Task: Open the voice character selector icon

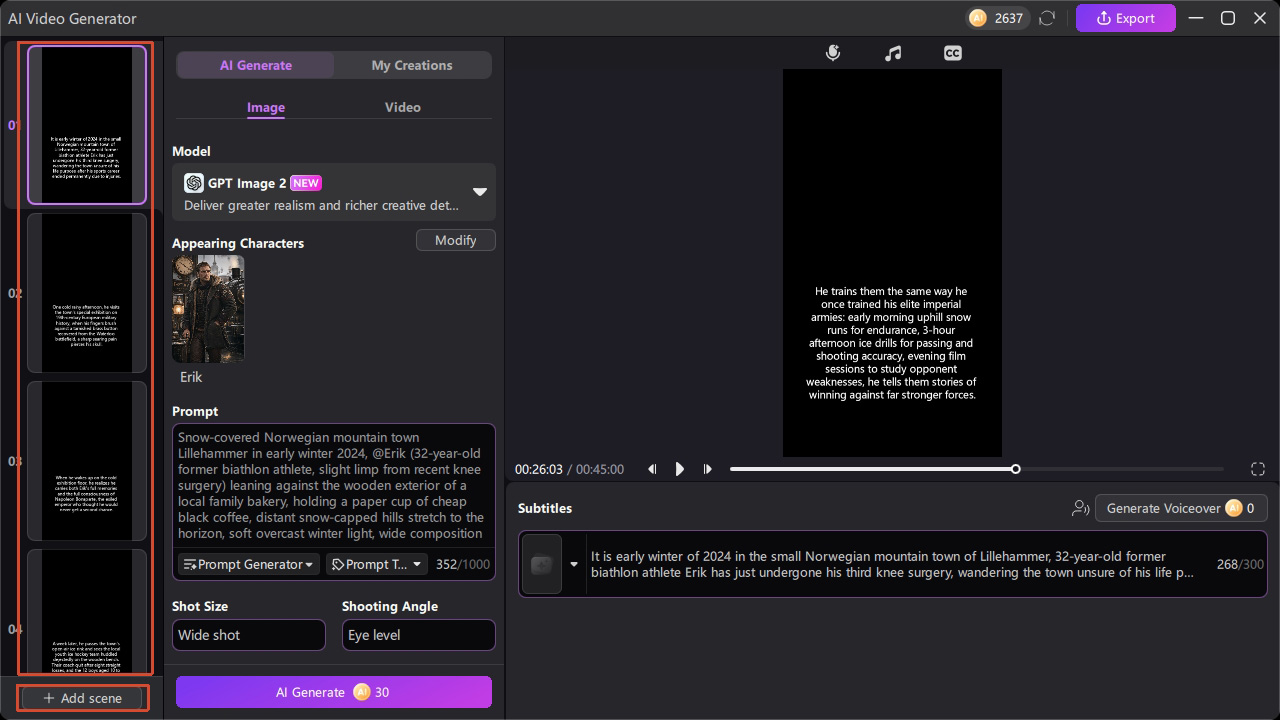Action: [x=1080, y=508]
